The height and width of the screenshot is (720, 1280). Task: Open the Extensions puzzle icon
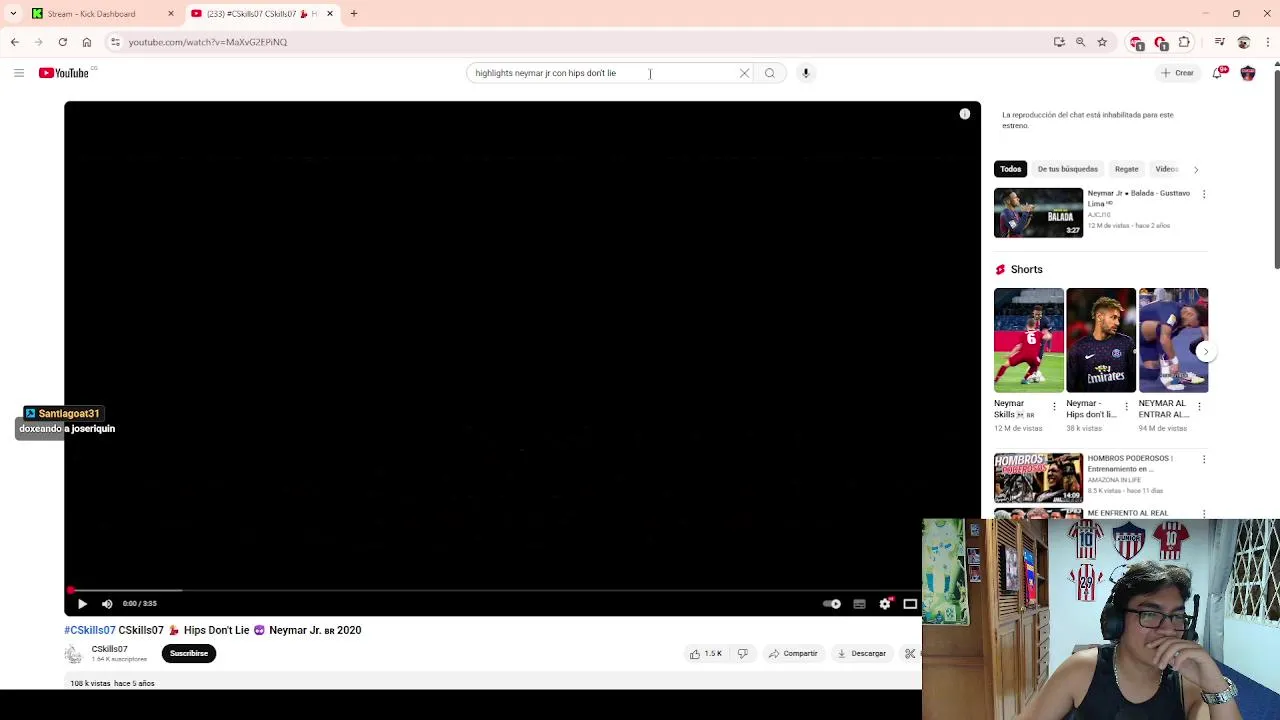click(x=1185, y=42)
